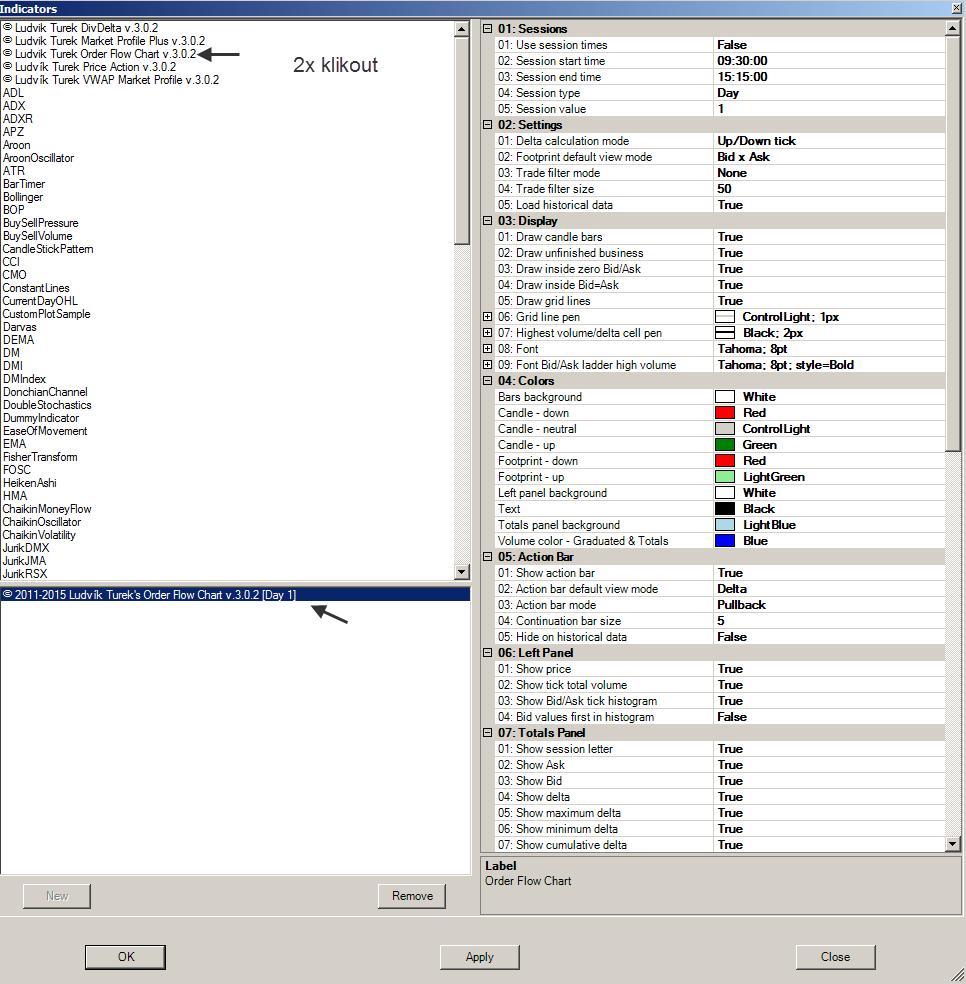Image resolution: width=966 pixels, height=984 pixels.
Task: Click the Trade filter size 50 field
Action: coord(829,189)
